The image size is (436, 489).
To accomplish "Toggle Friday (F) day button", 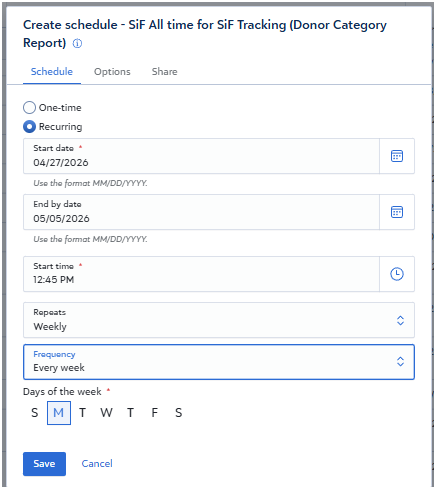I will coord(154,413).
